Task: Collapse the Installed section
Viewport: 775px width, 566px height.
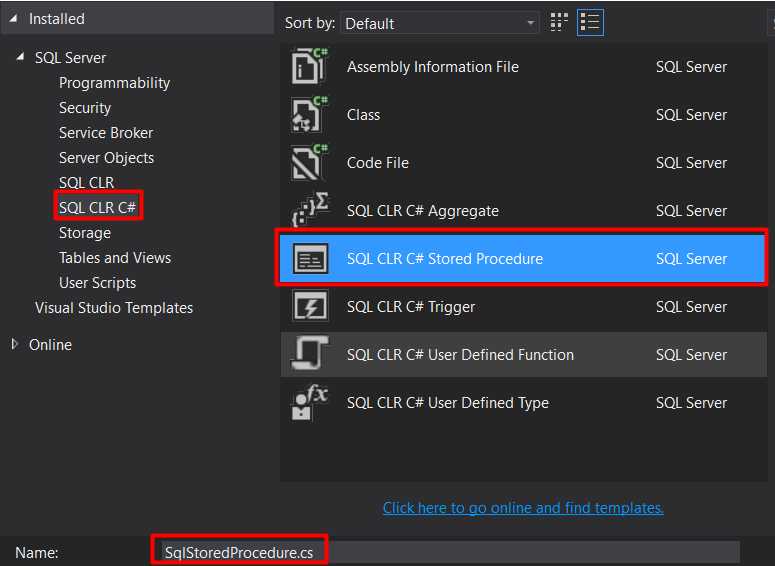Action: click(x=13, y=19)
